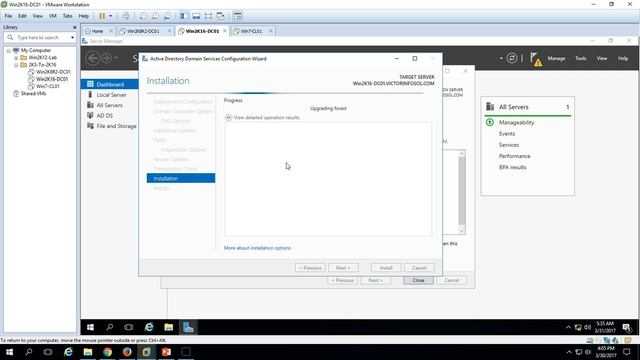The height and width of the screenshot is (360, 640).
Task: Click the Unity mode toolbar icon
Action: 220,16
